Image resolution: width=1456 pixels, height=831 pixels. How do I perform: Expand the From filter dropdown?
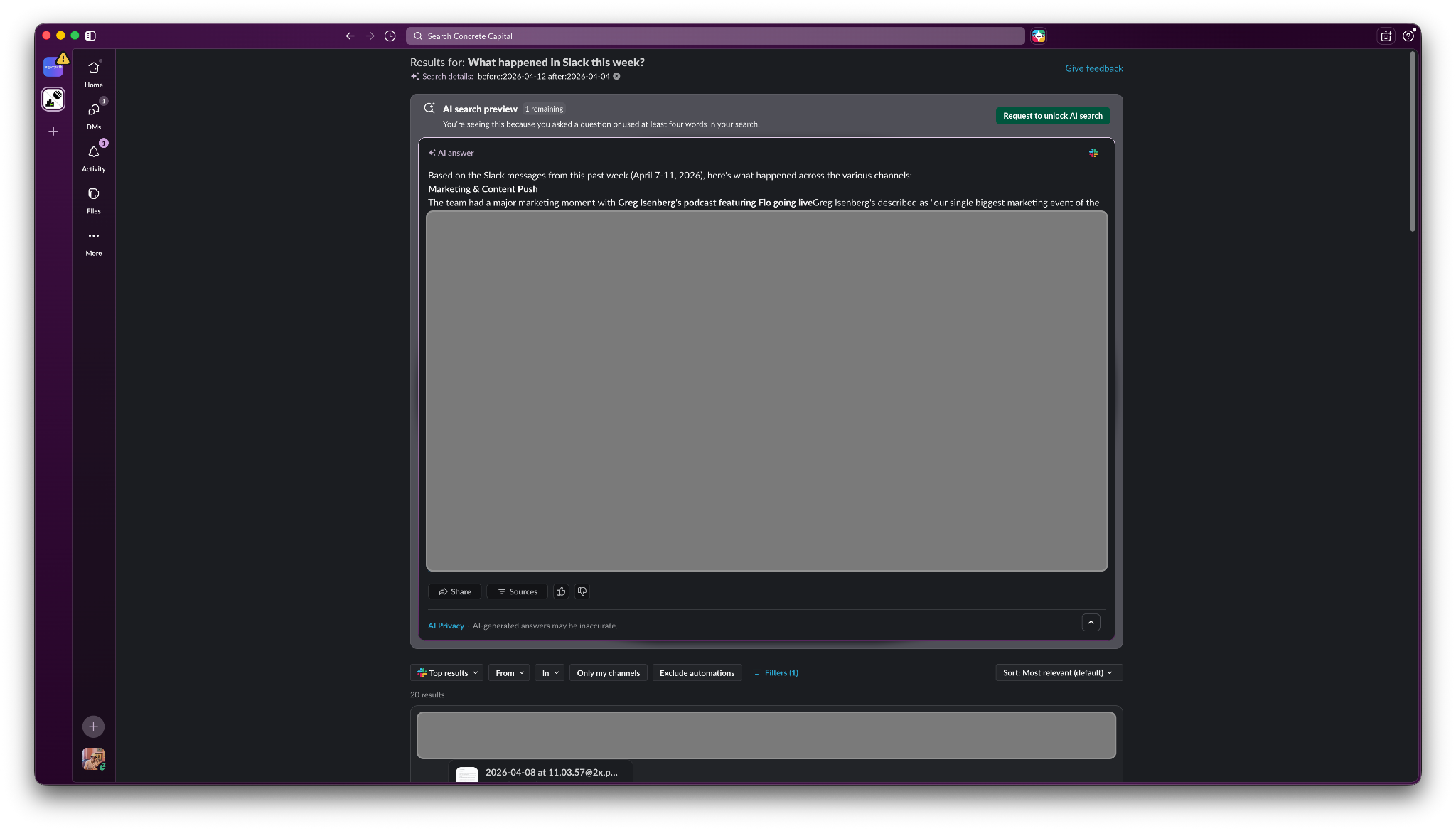509,672
